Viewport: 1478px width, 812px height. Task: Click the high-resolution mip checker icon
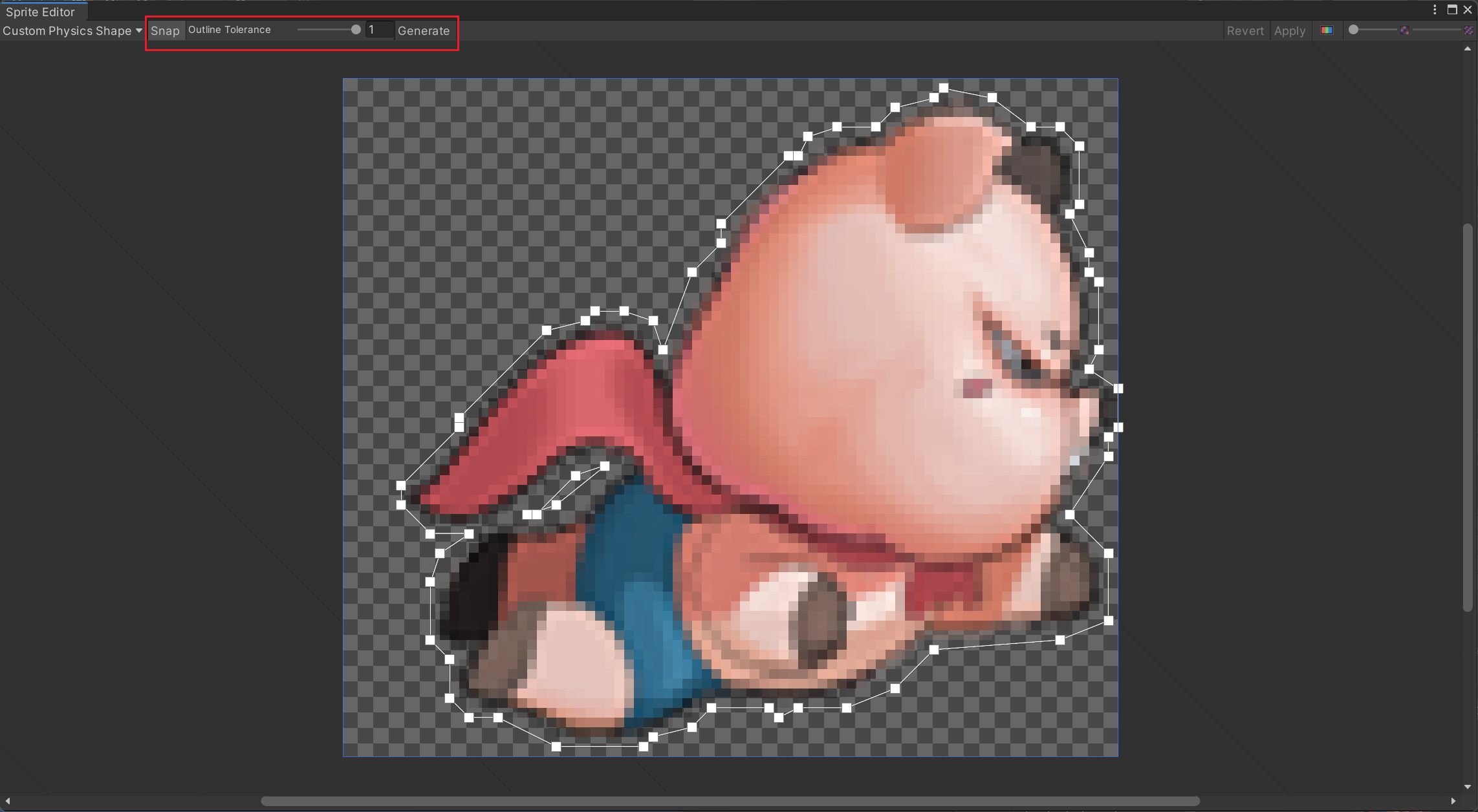pyautogui.click(x=1469, y=30)
